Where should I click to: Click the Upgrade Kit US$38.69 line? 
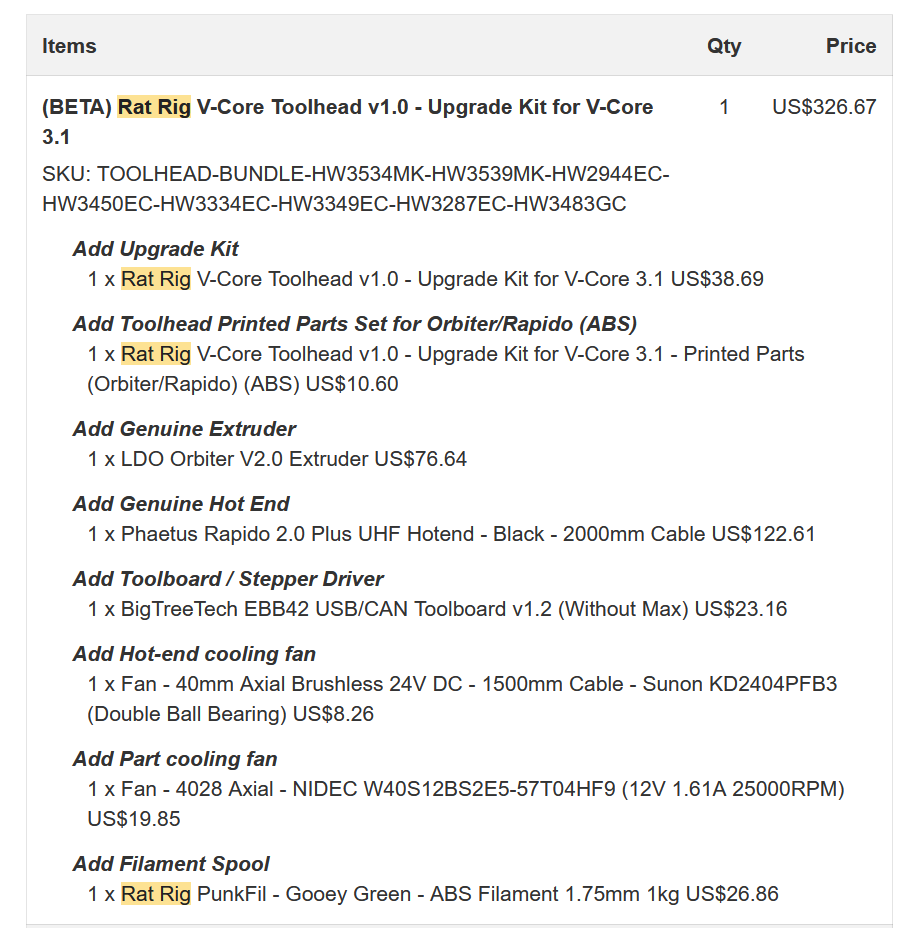(425, 279)
